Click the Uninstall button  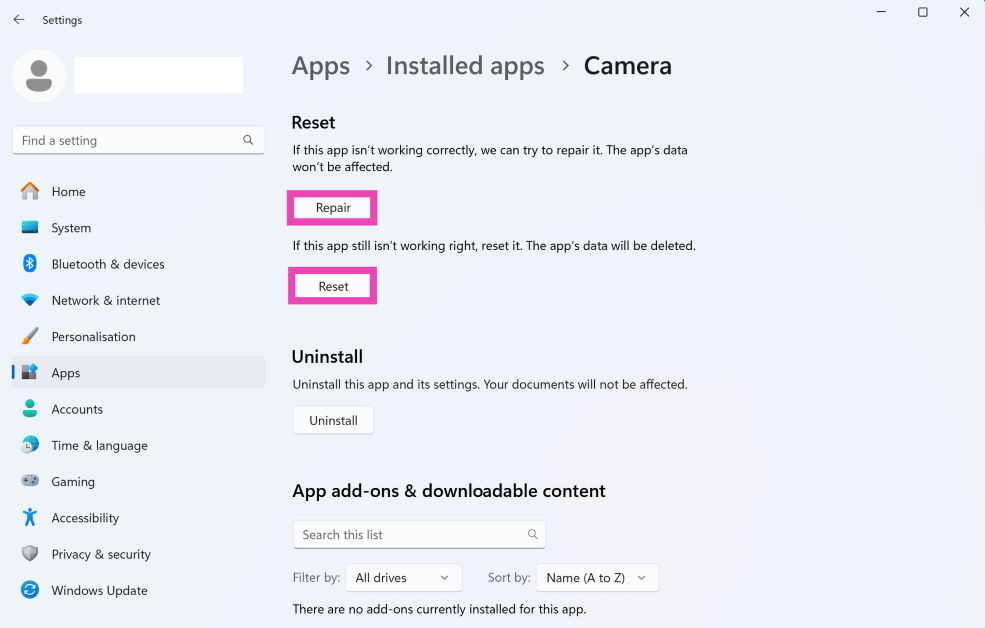[333, 421]
